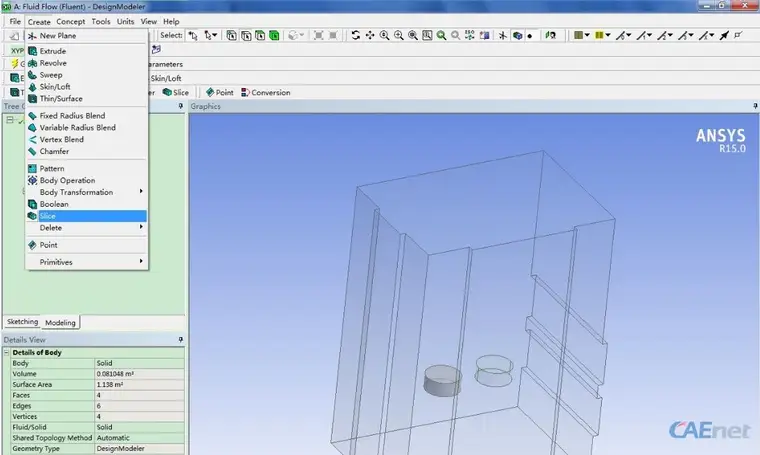
Task: Switch to the Modeling tab
Action: 60,322
